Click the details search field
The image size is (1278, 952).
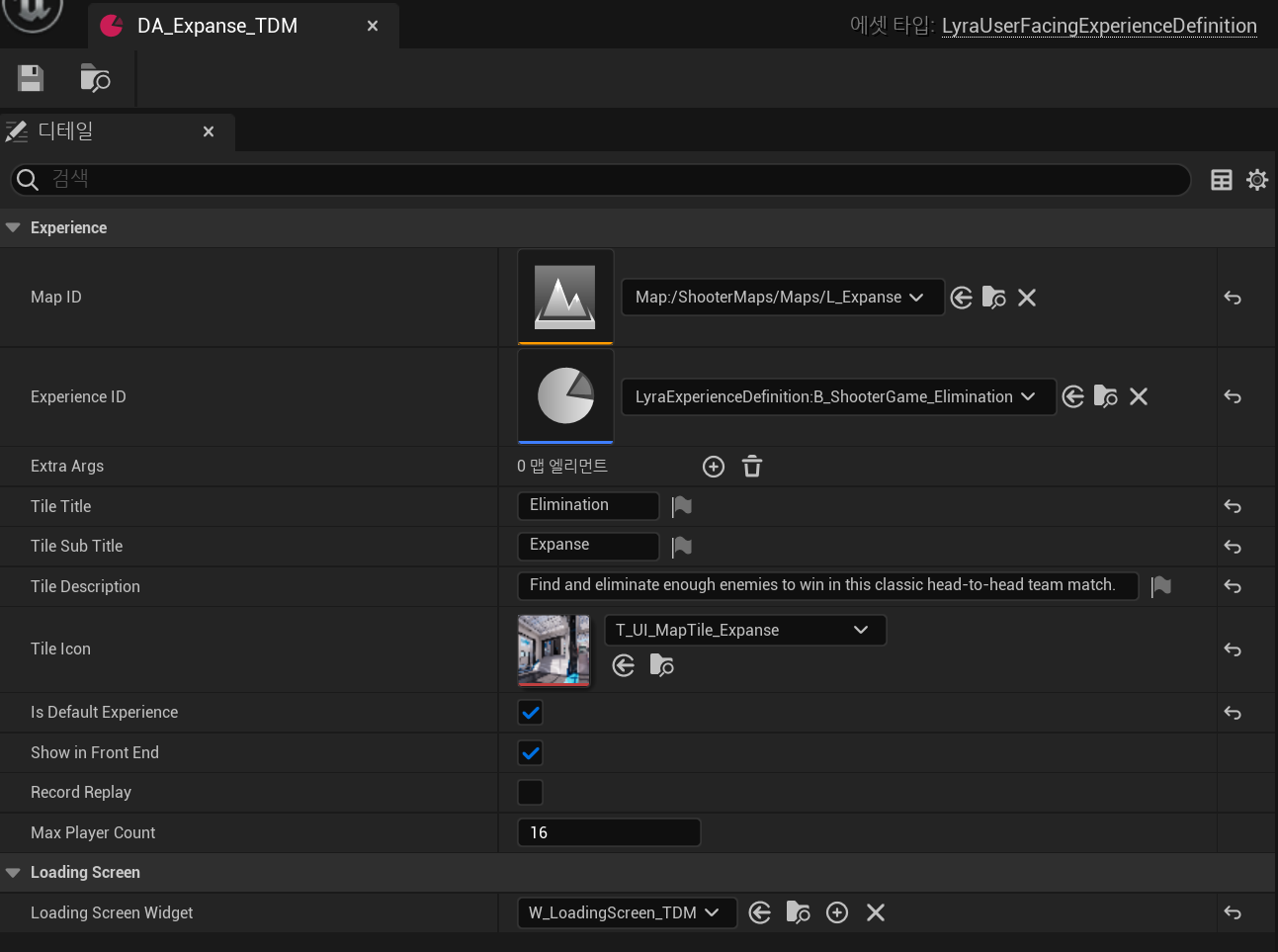tap(600, 179)
